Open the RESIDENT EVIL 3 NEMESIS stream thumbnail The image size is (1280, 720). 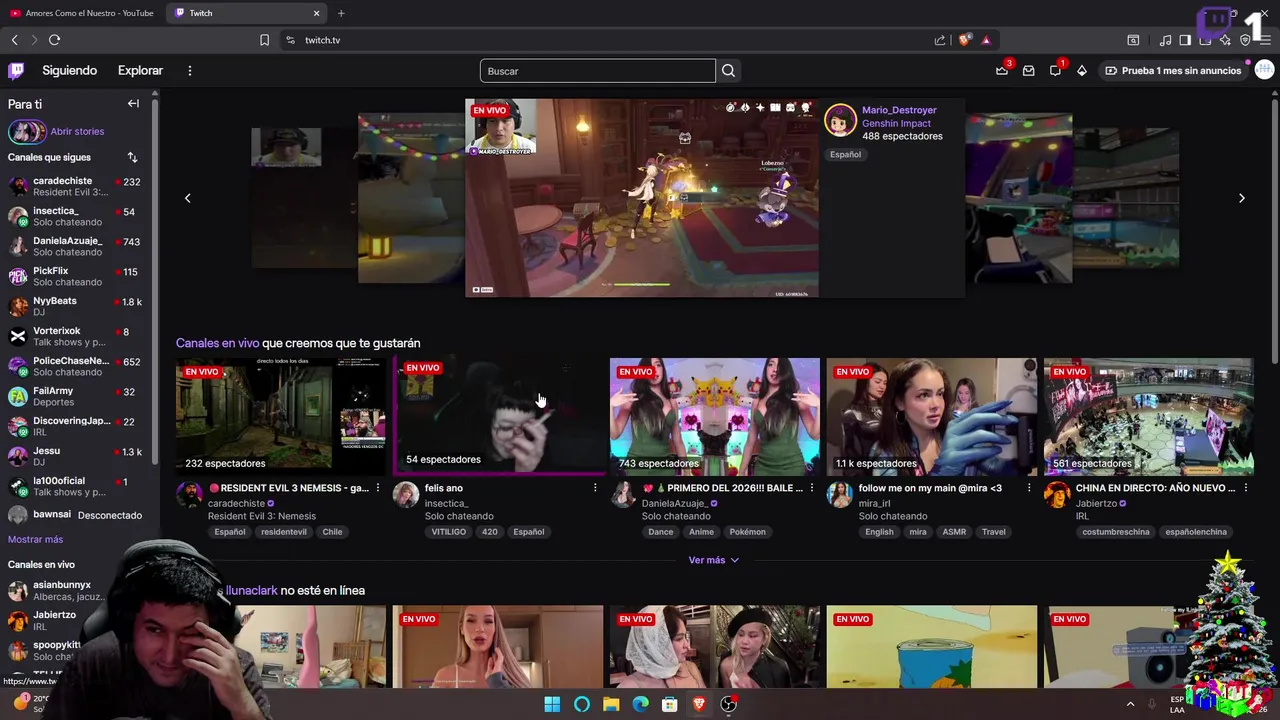pyautogui.click(x=281, y=416)
